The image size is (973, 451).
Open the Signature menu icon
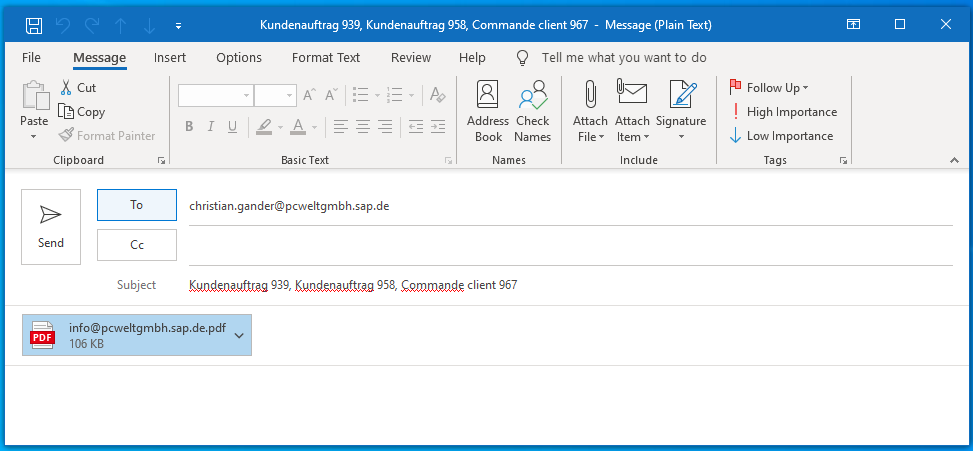[681, 94]
